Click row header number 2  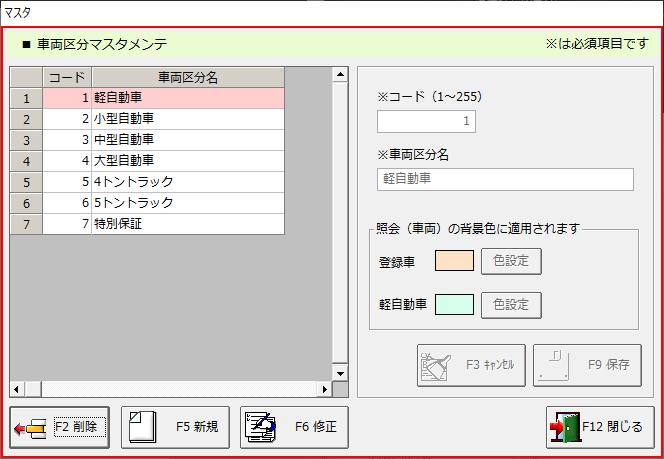[26, 119]
